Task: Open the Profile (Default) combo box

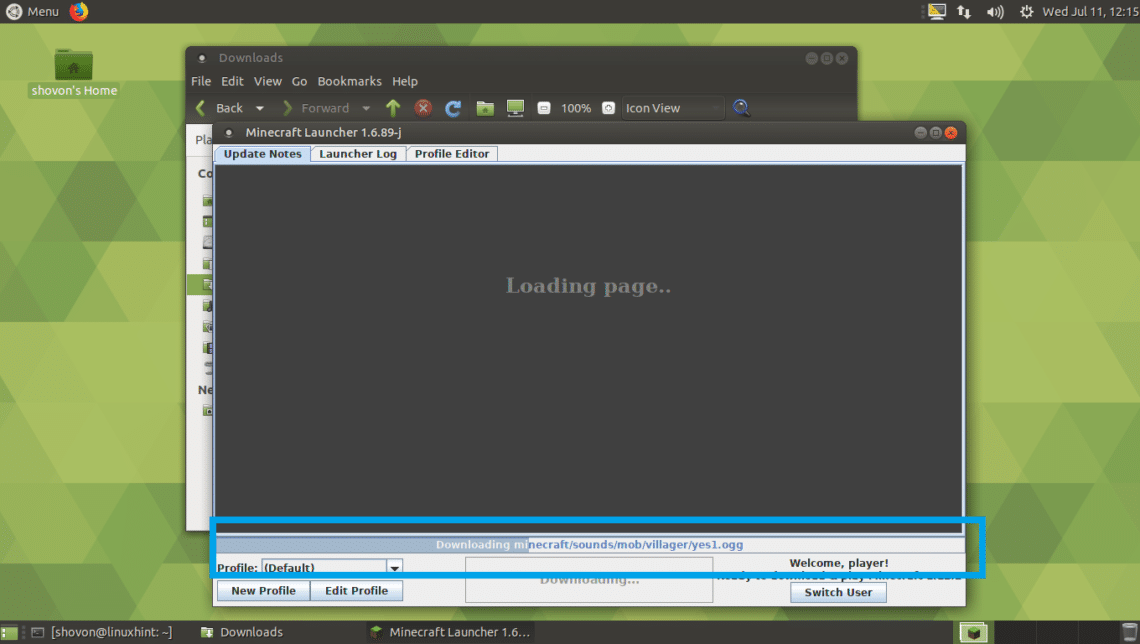Action: (331, 567)
